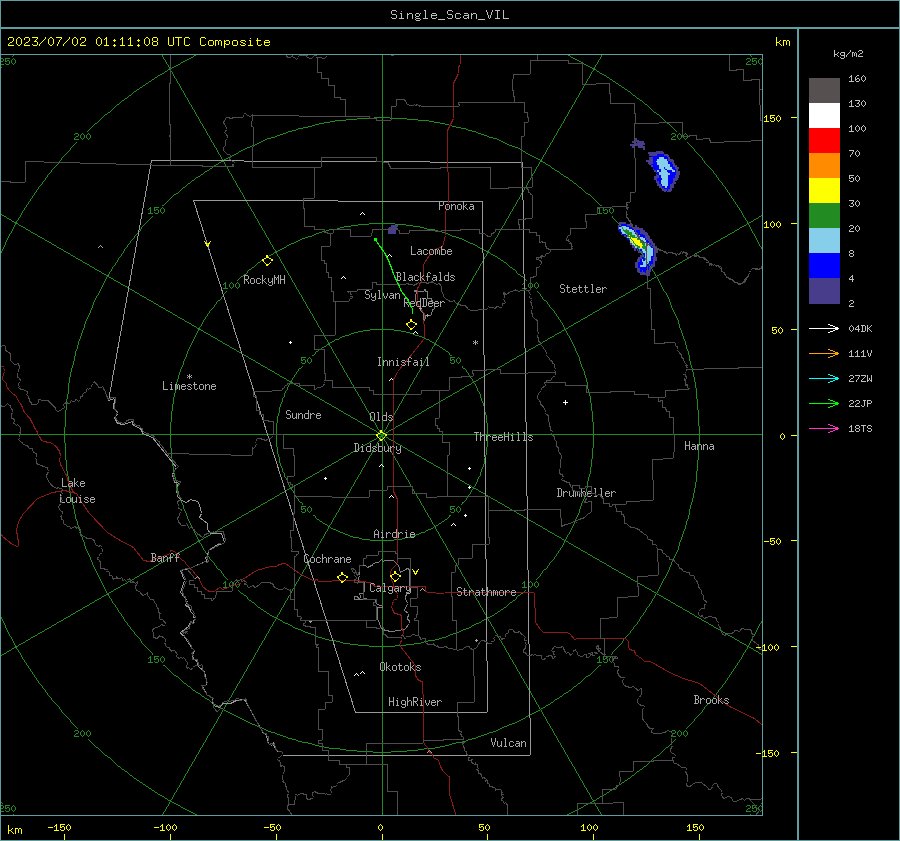Click the small purple echo north of Lacombe
Screen dimensions: 900x841
[x=393, y=230]
